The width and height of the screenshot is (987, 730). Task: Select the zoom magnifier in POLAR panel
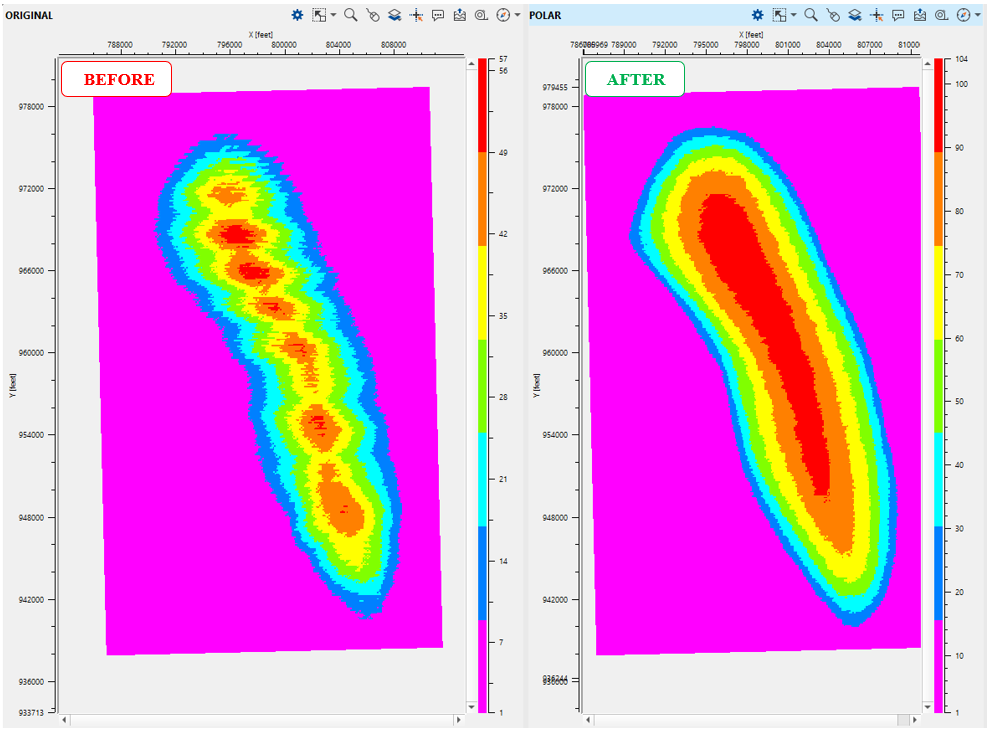pyautogui.click(x=811, y=15)
